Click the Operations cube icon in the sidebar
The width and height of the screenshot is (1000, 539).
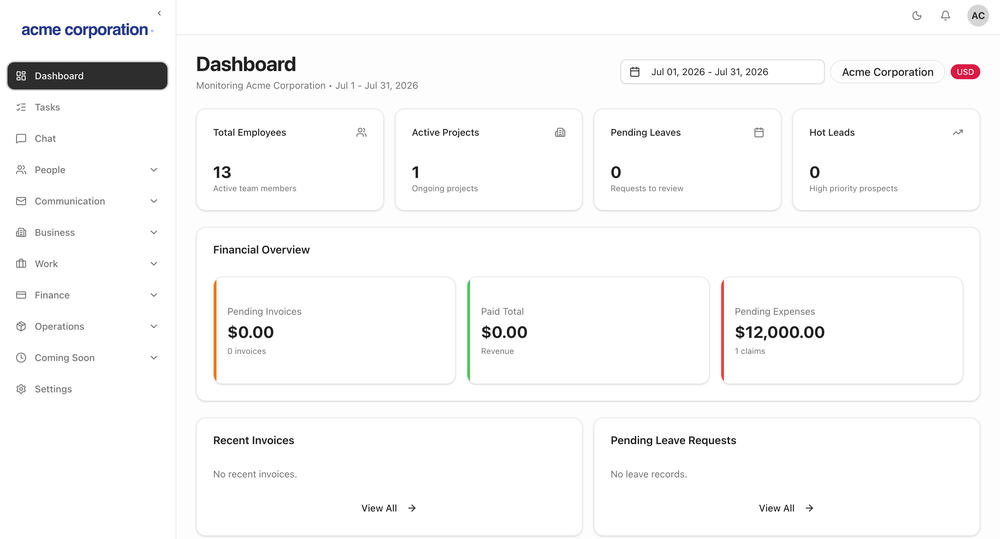(21, 326)
